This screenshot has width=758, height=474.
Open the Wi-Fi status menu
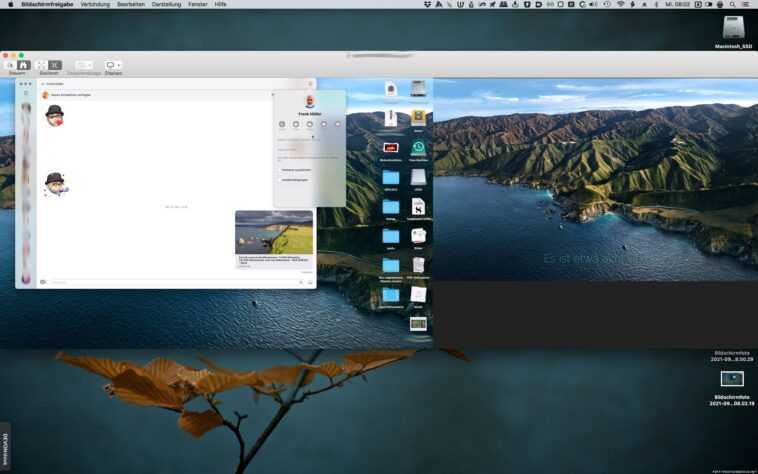coord(621,4)
